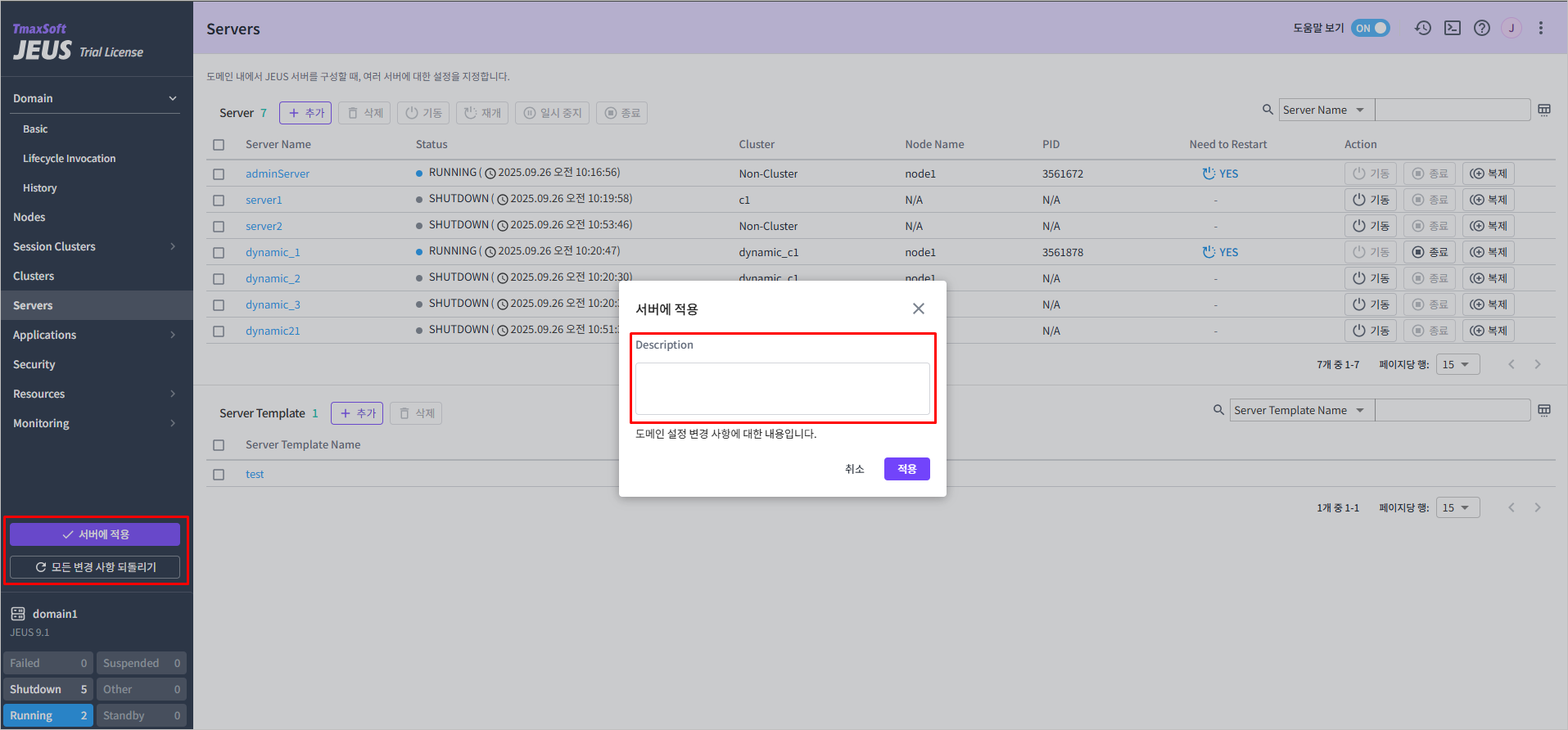Screen dimensions: 1568x730
Task: Check the adminServer row checkbox
Action: coord(219,174)
